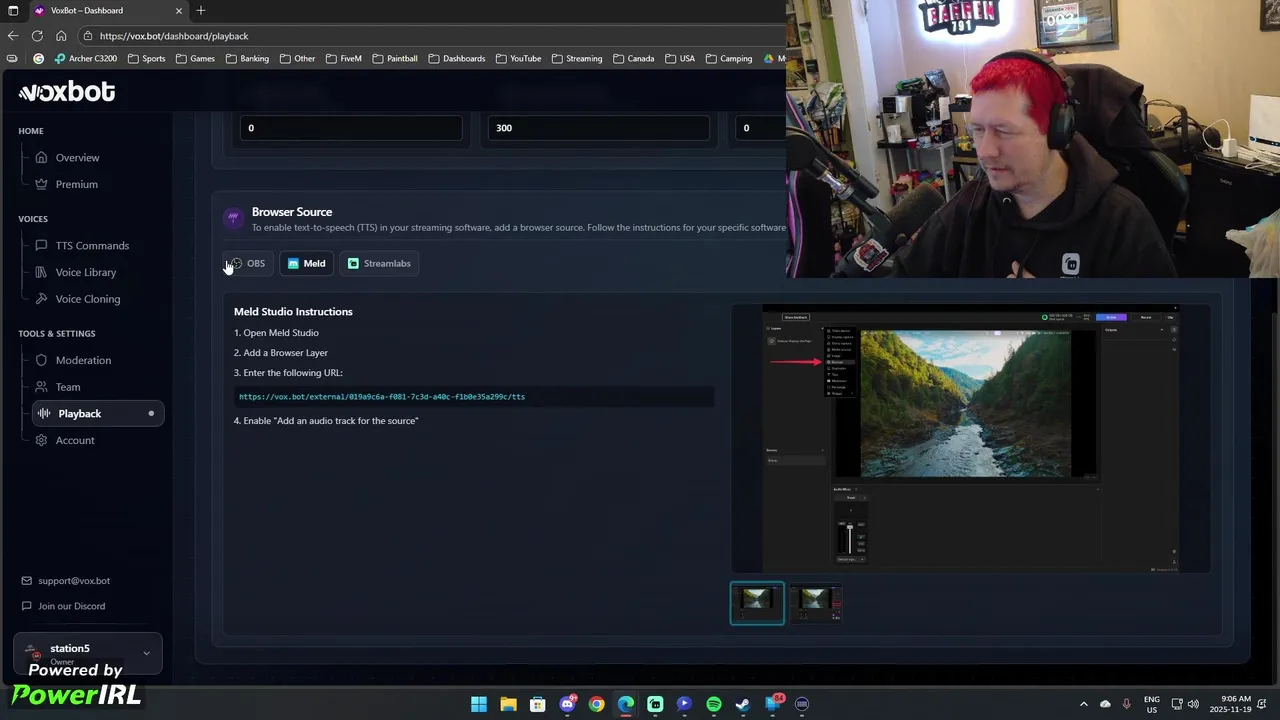Image resolution: width=1280 pixels, height=720 pixels.
Task: Open Microsoft Edge from taskbar
Action: 626,704
